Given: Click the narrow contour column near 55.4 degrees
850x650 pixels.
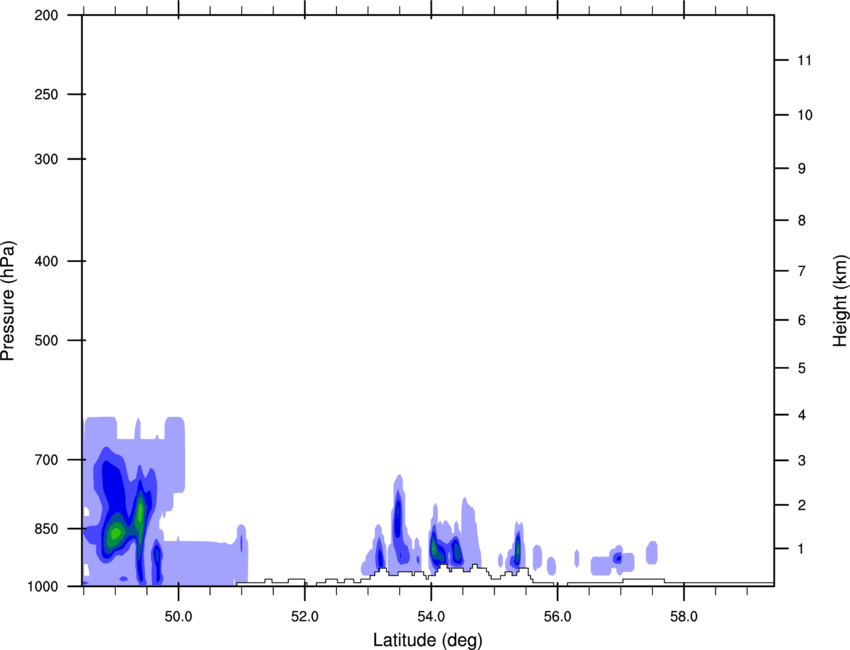Looking at the screenshot, I should 518,549.
